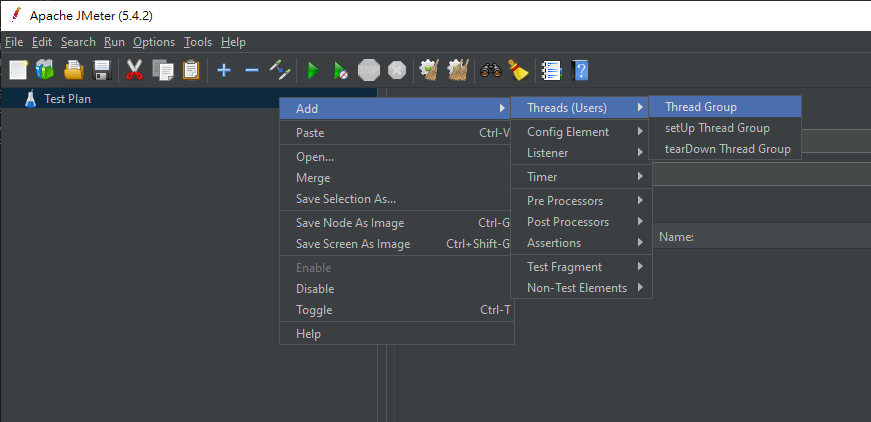This screenshot has height=422, width=871.
Task: Click the Clear All double broom icon
Action: tap(459, 71)
